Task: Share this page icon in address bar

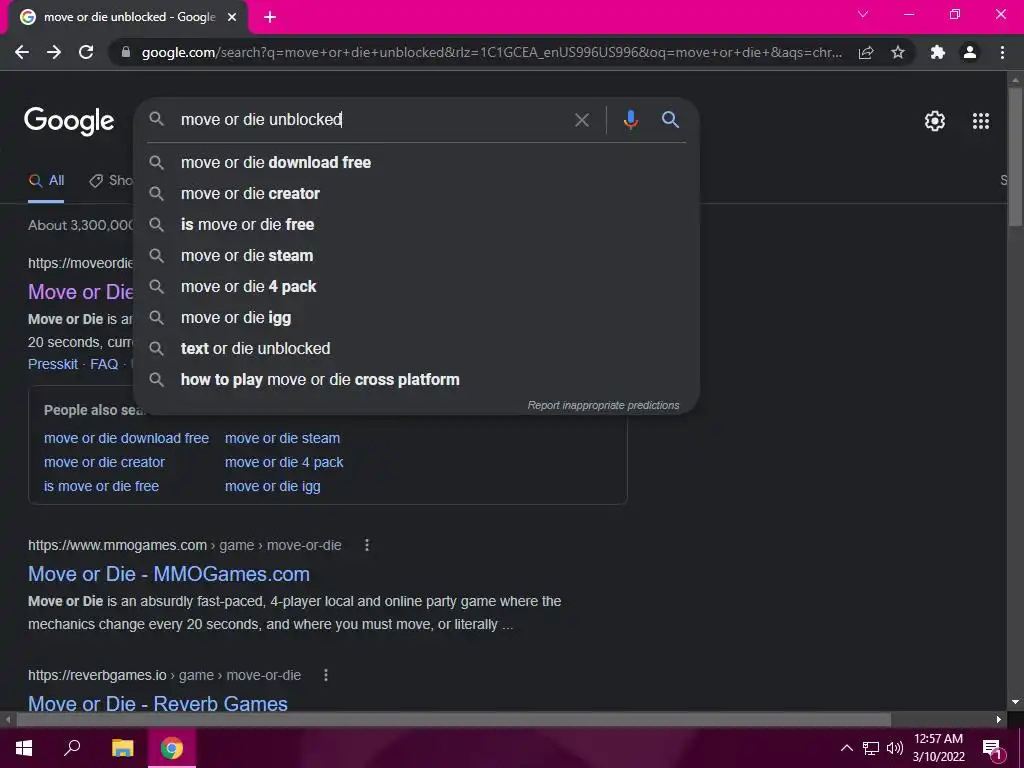Action: click(x=866, y=52)
